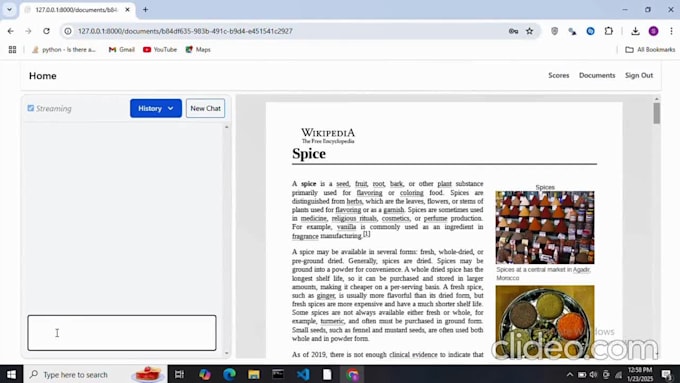Click the 'ginger' link in the article

pos(326,295)
